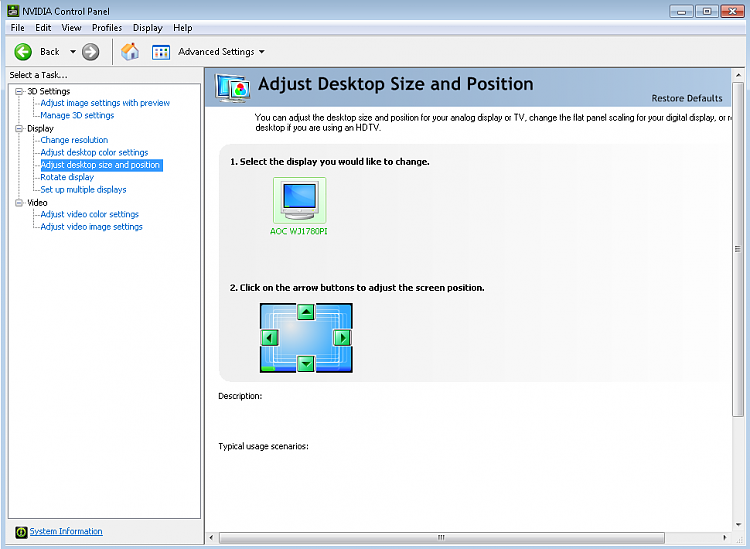This screenshot has width=750, height=549.
Task: Shift the screen right with the right arrow
Action: (x=342, y=338)
